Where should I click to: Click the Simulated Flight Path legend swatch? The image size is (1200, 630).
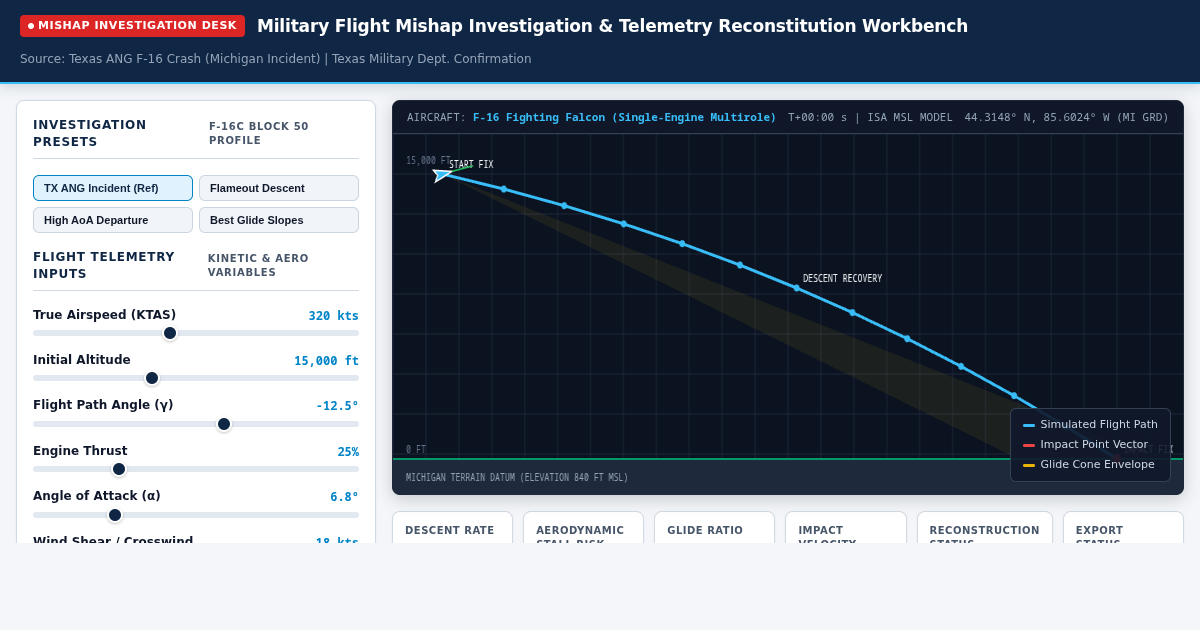[x=1029, y=425]
